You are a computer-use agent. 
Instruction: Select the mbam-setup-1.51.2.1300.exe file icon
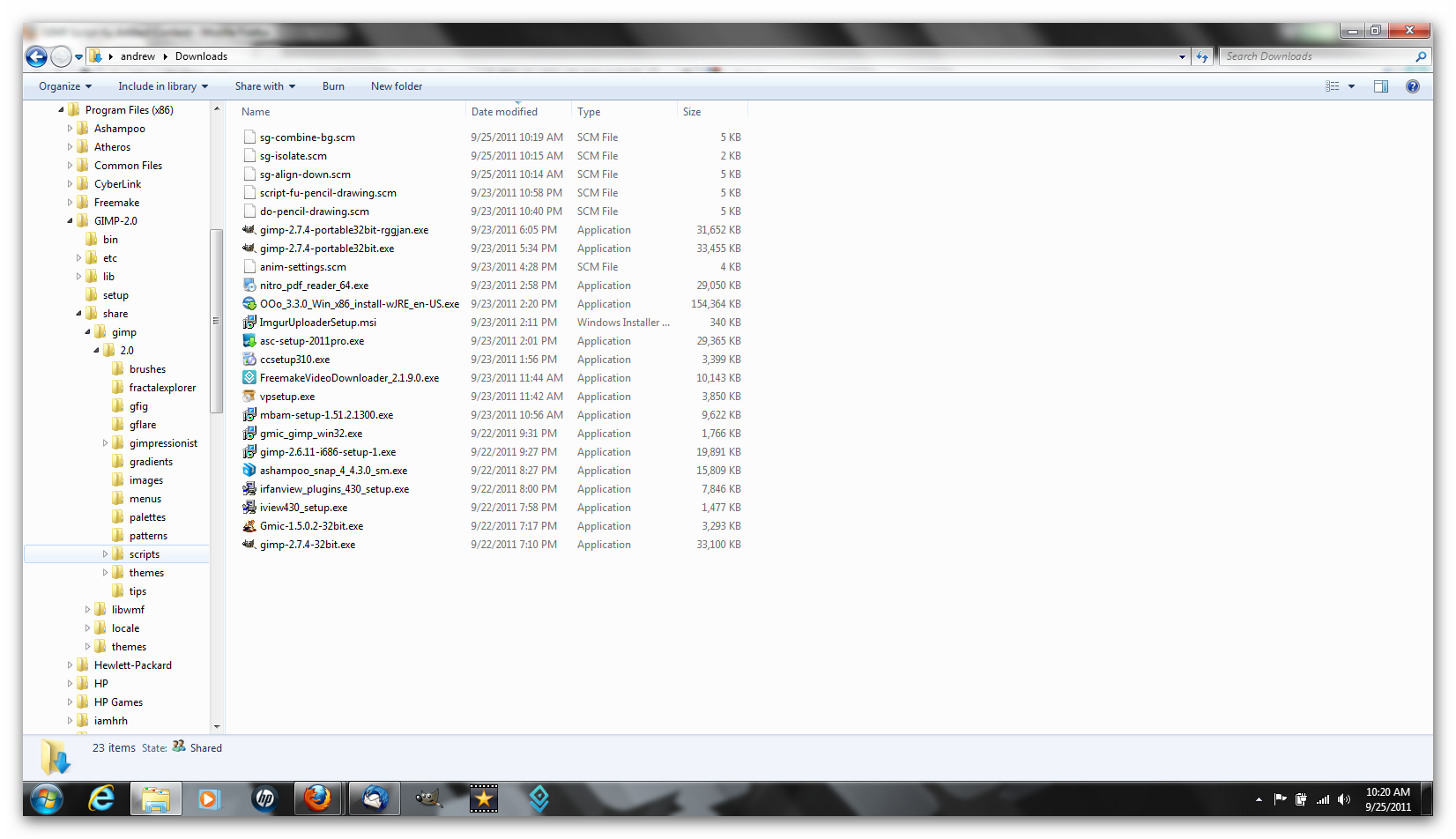(x=249, y=415)
